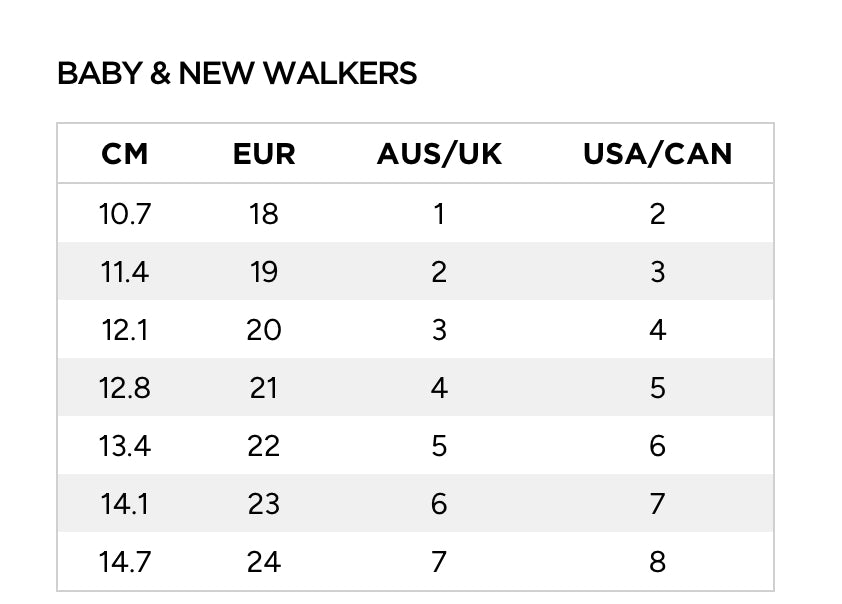This screenshot has width=842, height=604.
Task: Select USA/CAN size 8 cell
Action: [657, 561]
